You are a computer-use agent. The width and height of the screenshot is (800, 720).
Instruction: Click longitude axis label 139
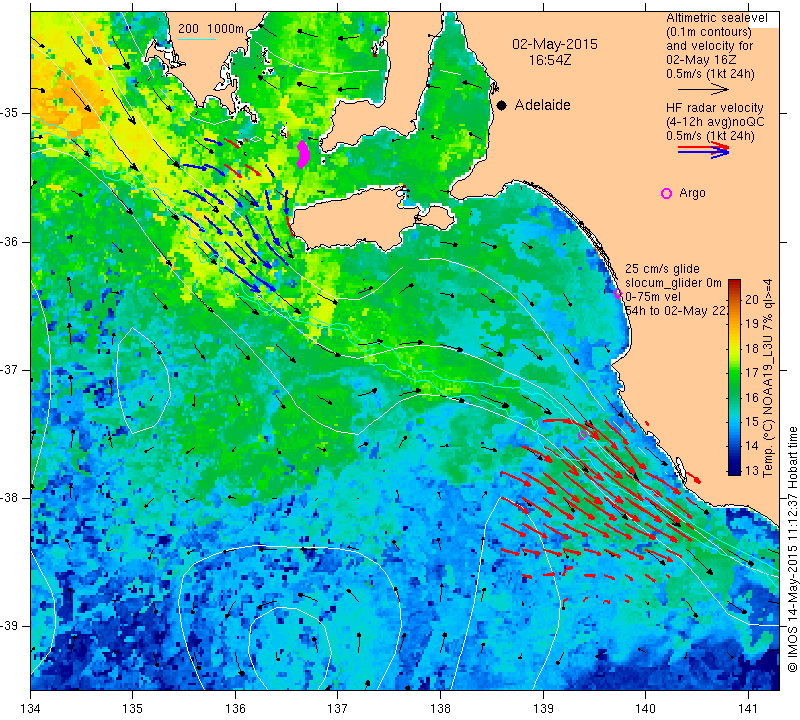(x=543, y=708)
